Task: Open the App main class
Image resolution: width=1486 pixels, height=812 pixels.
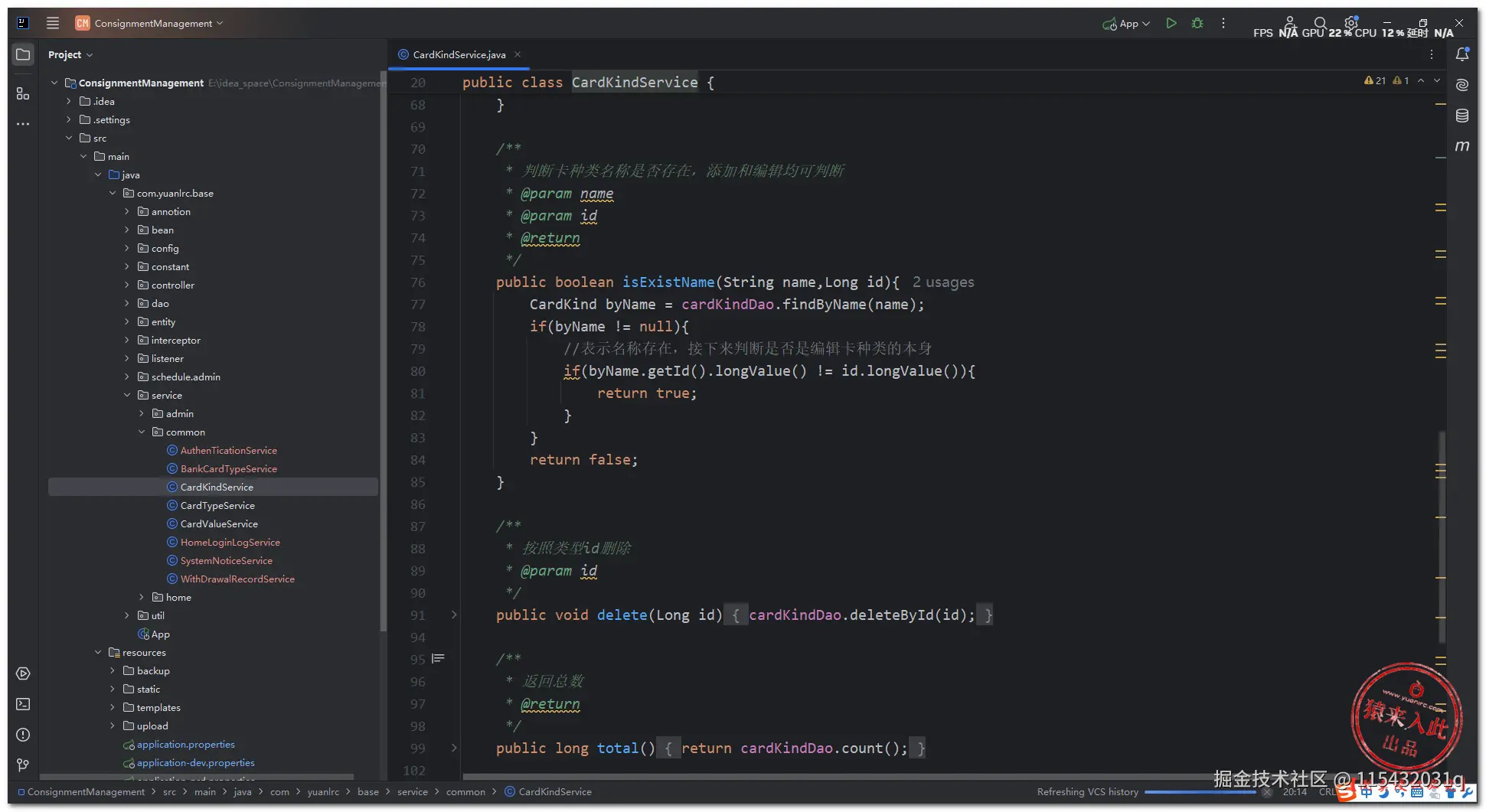Action: tap(160, 634)
